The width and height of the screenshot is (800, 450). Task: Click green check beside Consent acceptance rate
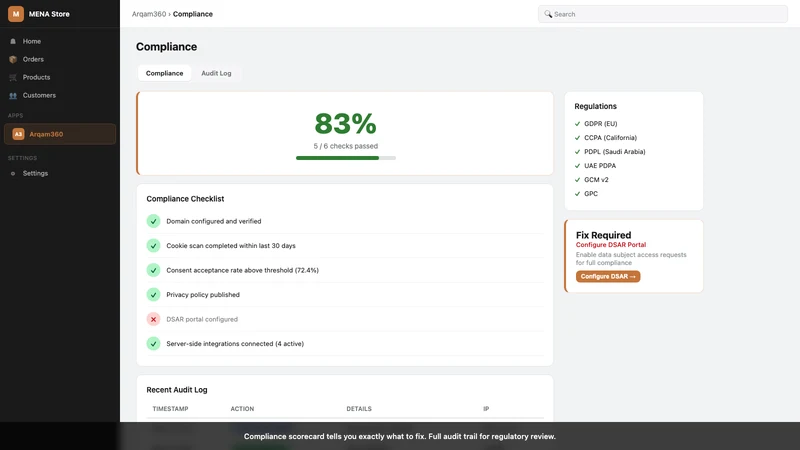point(153,270)
